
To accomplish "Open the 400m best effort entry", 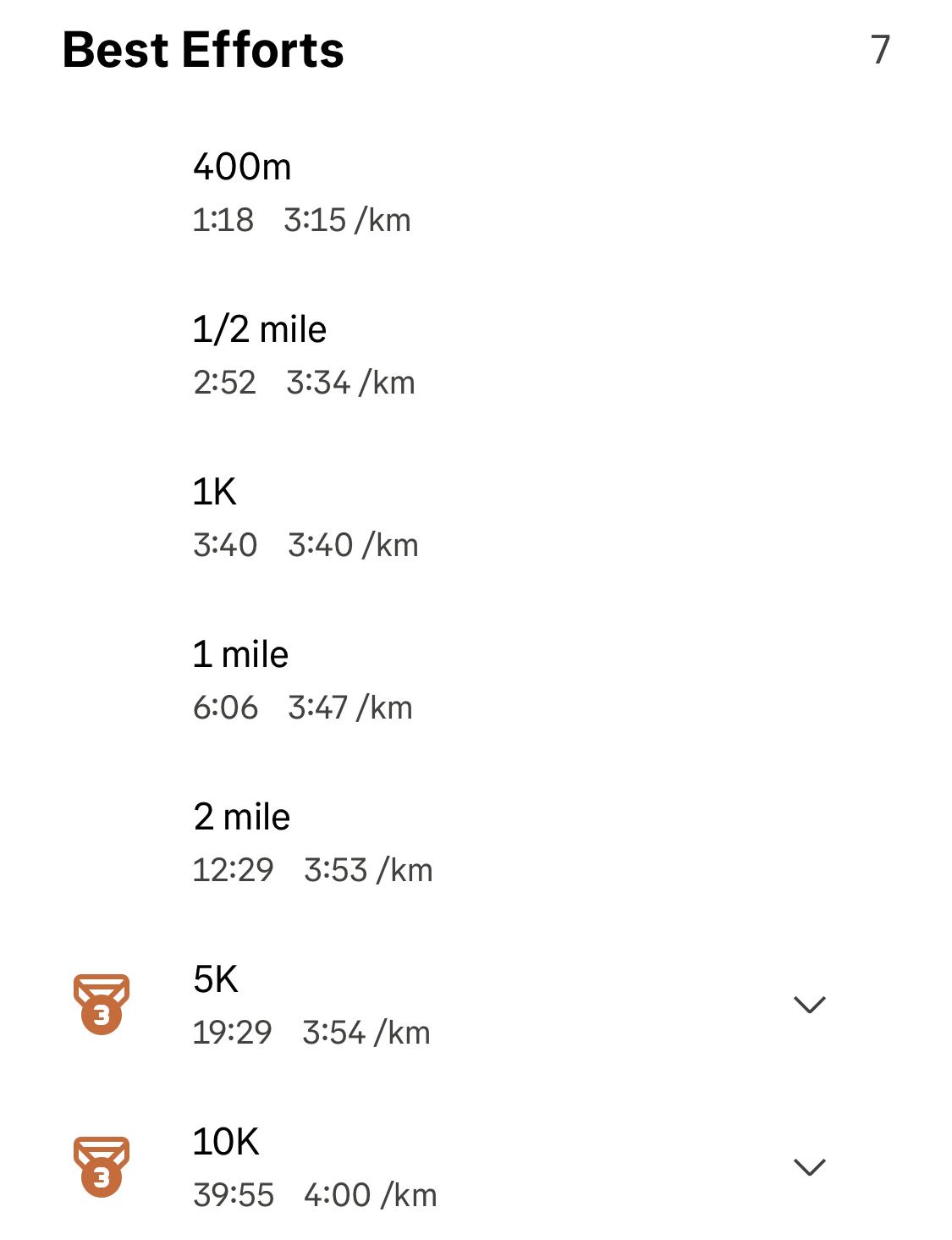I will coord(476,192).
